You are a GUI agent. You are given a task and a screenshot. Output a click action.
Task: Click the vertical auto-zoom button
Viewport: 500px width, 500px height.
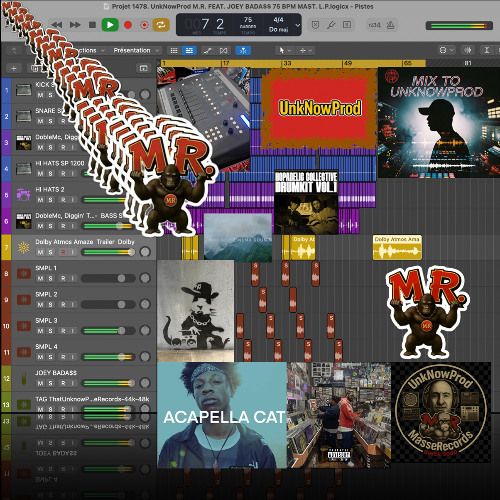487,50
